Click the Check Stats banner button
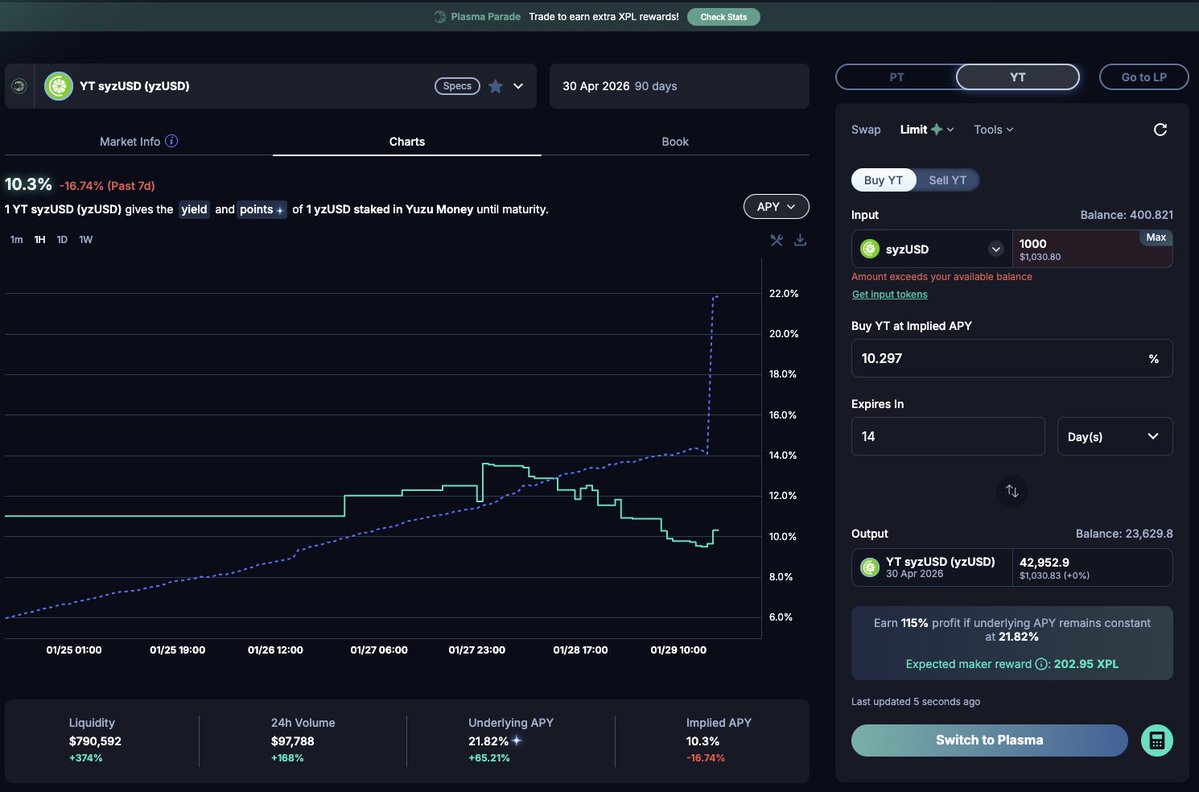The width and height of the screenshot is (1199, 792). tap(723, 17)
